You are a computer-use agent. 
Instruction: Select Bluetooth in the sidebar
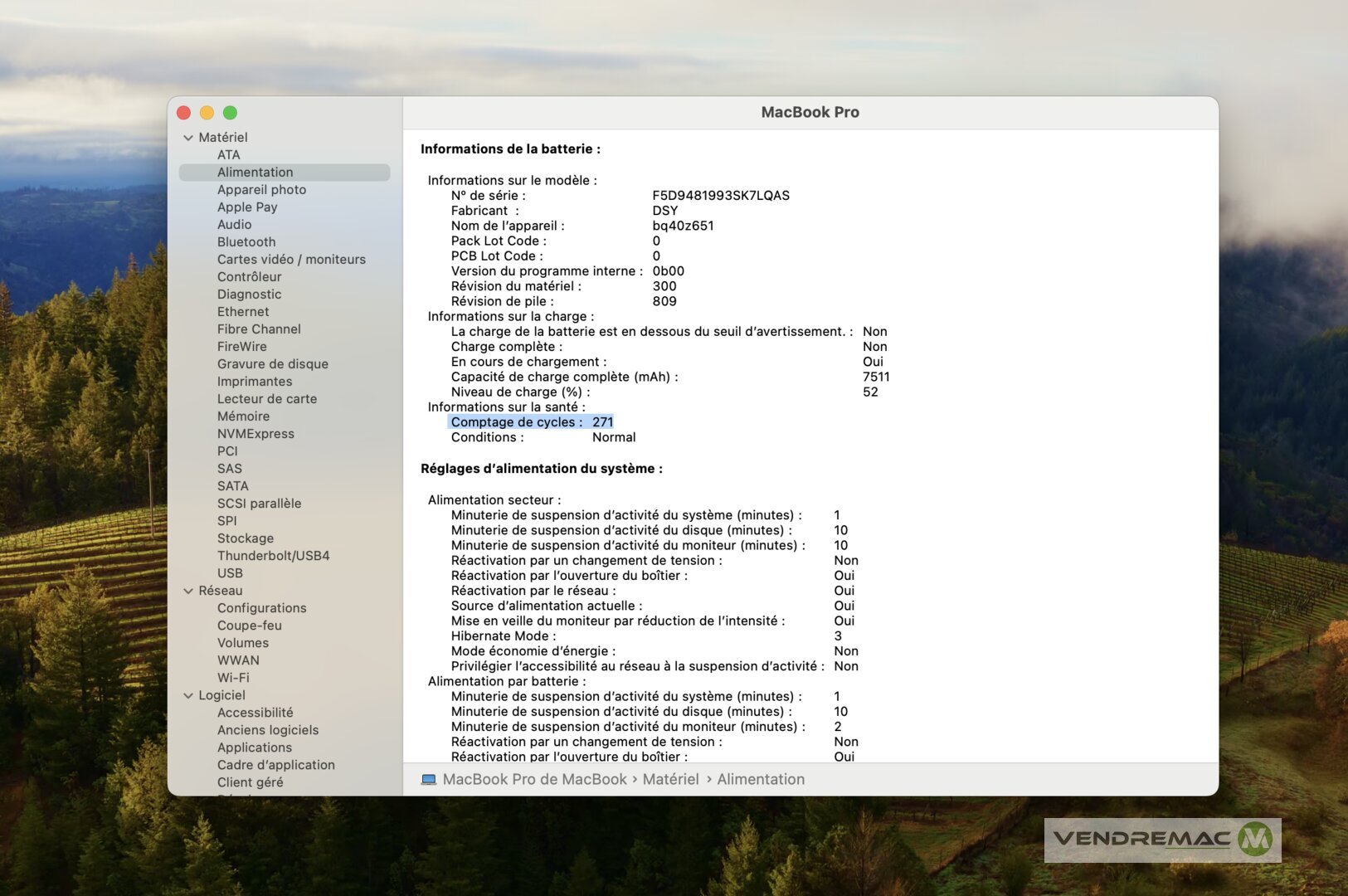click(x=246, y=242)
